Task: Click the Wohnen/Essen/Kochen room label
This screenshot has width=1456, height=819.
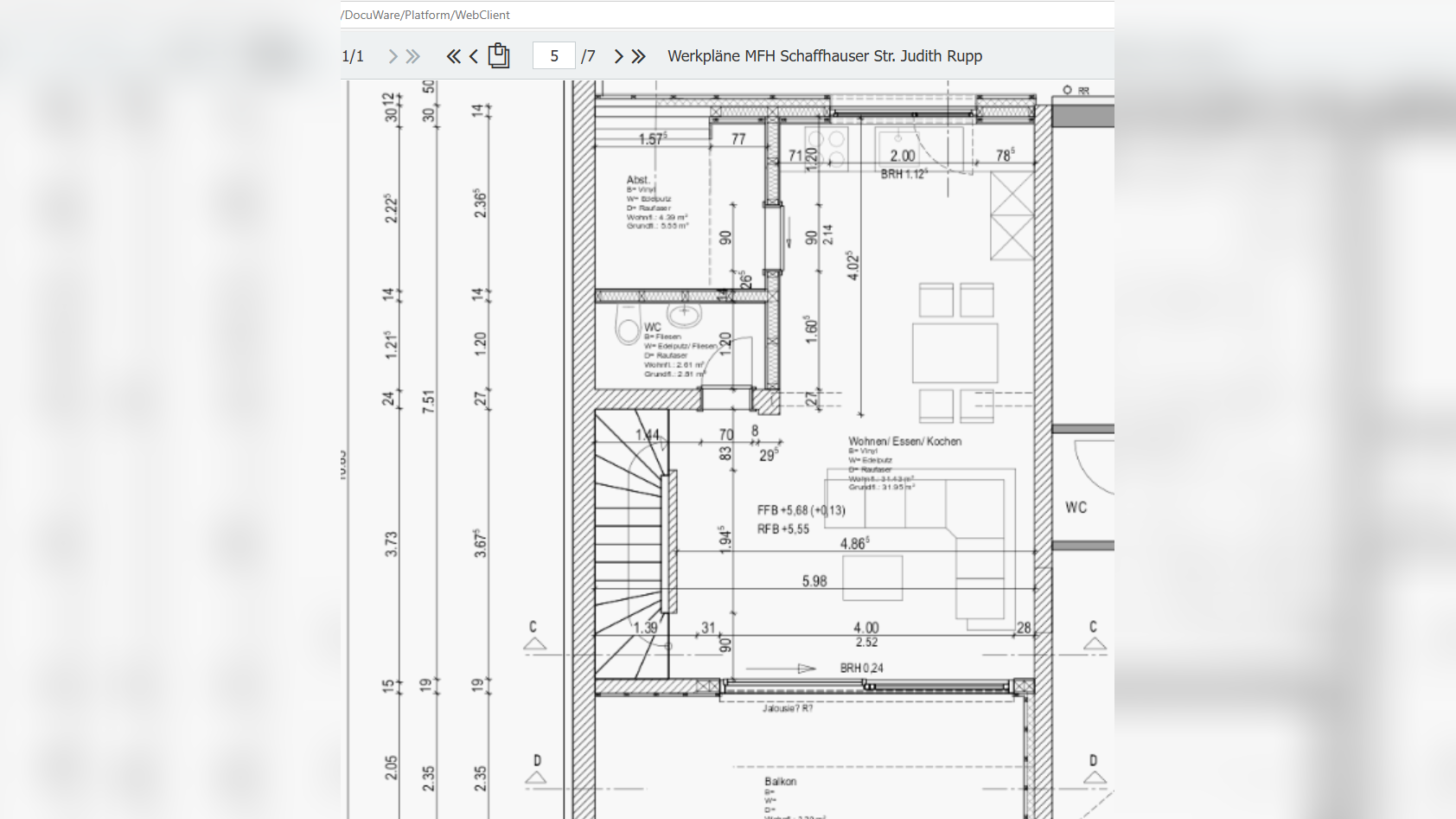Action: point(904,441)
